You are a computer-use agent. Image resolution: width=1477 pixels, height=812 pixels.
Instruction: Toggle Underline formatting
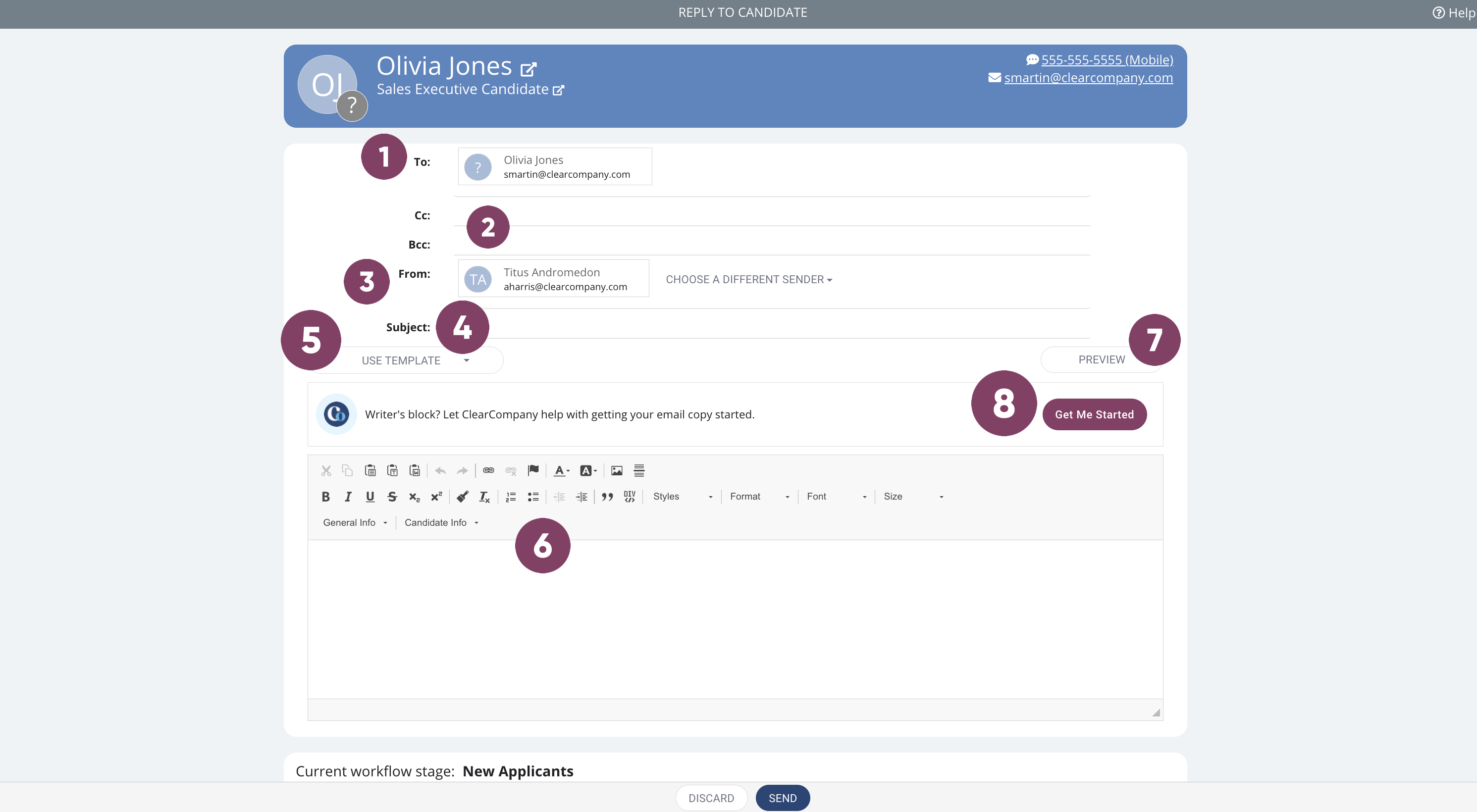coord(370,496)
